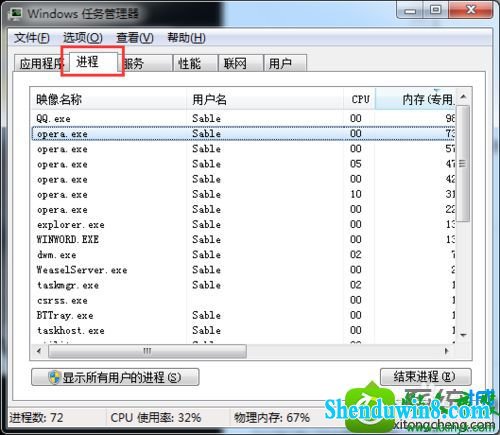Click 进程数: 72 in status bar
Viewport: 500px width, 435px height.
36,417
